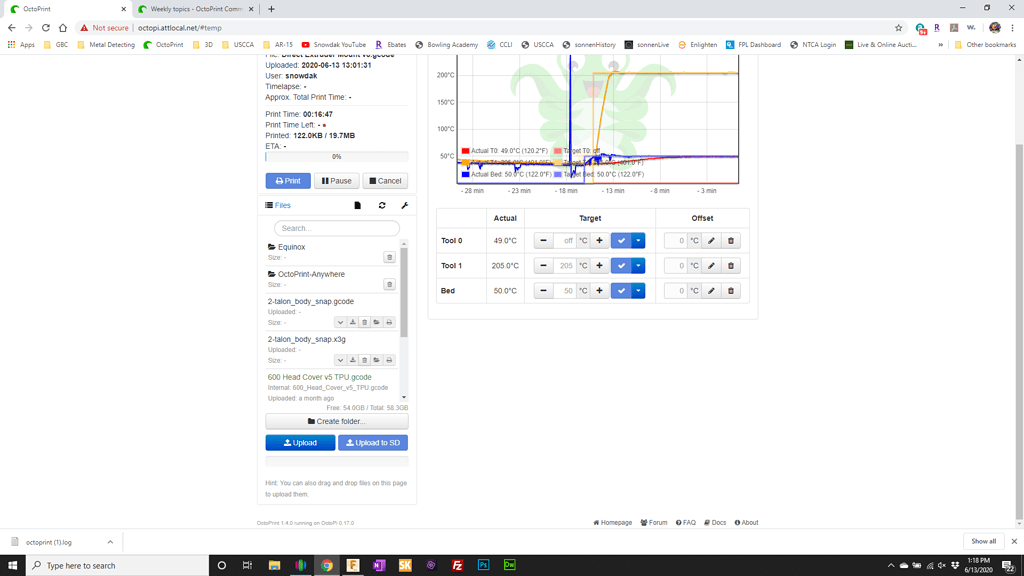Open the Tool 1 temperature preset dropdown
The height and width of the screenshot is (576, 1024).
click(x=638, y=266)
